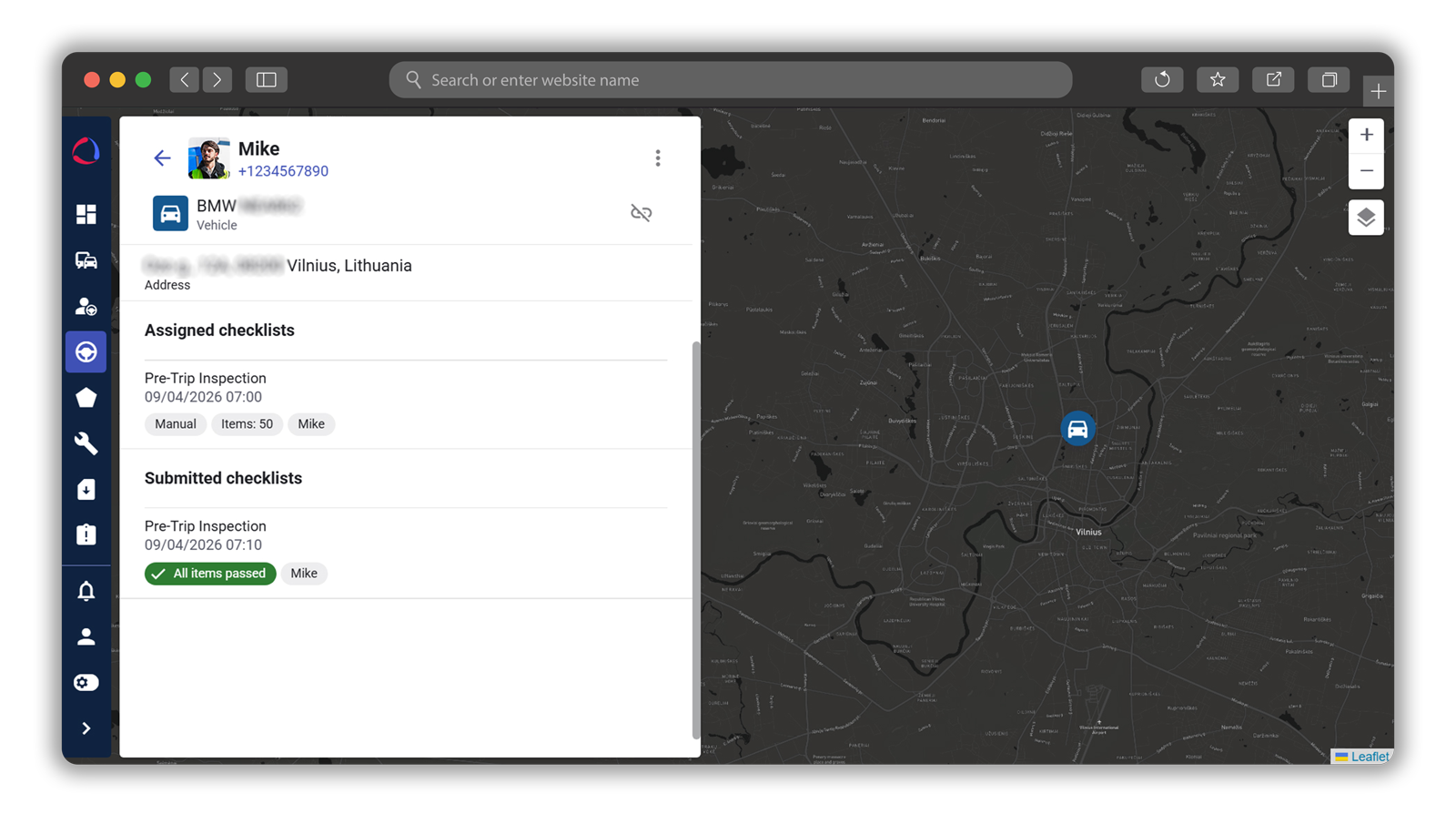The height and width of the screenshot is (824, 1456).
Task: Zoom in using the map plus control
Action: [x=1366, y=135]
